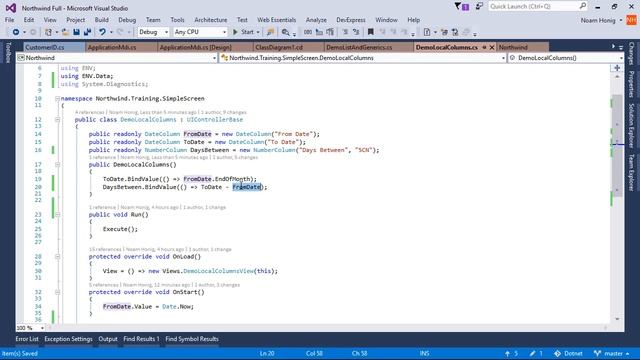The height and width of the screenshot is (360, 640).
Task: Click the Navigate Backward toolbar icon
Action: point(16,32)
